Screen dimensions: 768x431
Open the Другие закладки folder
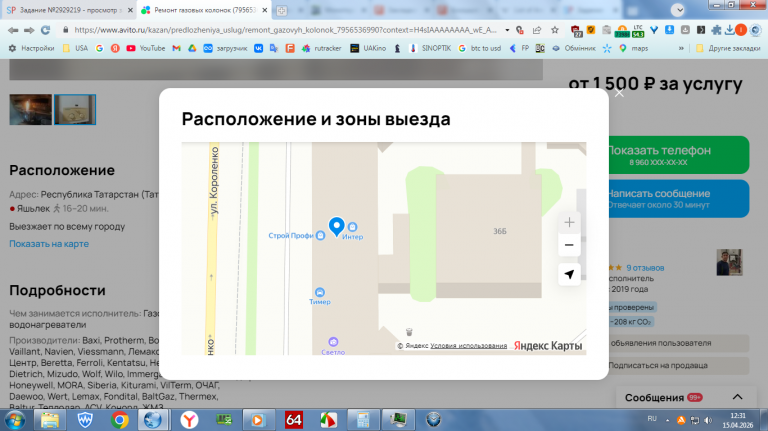[x=728, y=48]
